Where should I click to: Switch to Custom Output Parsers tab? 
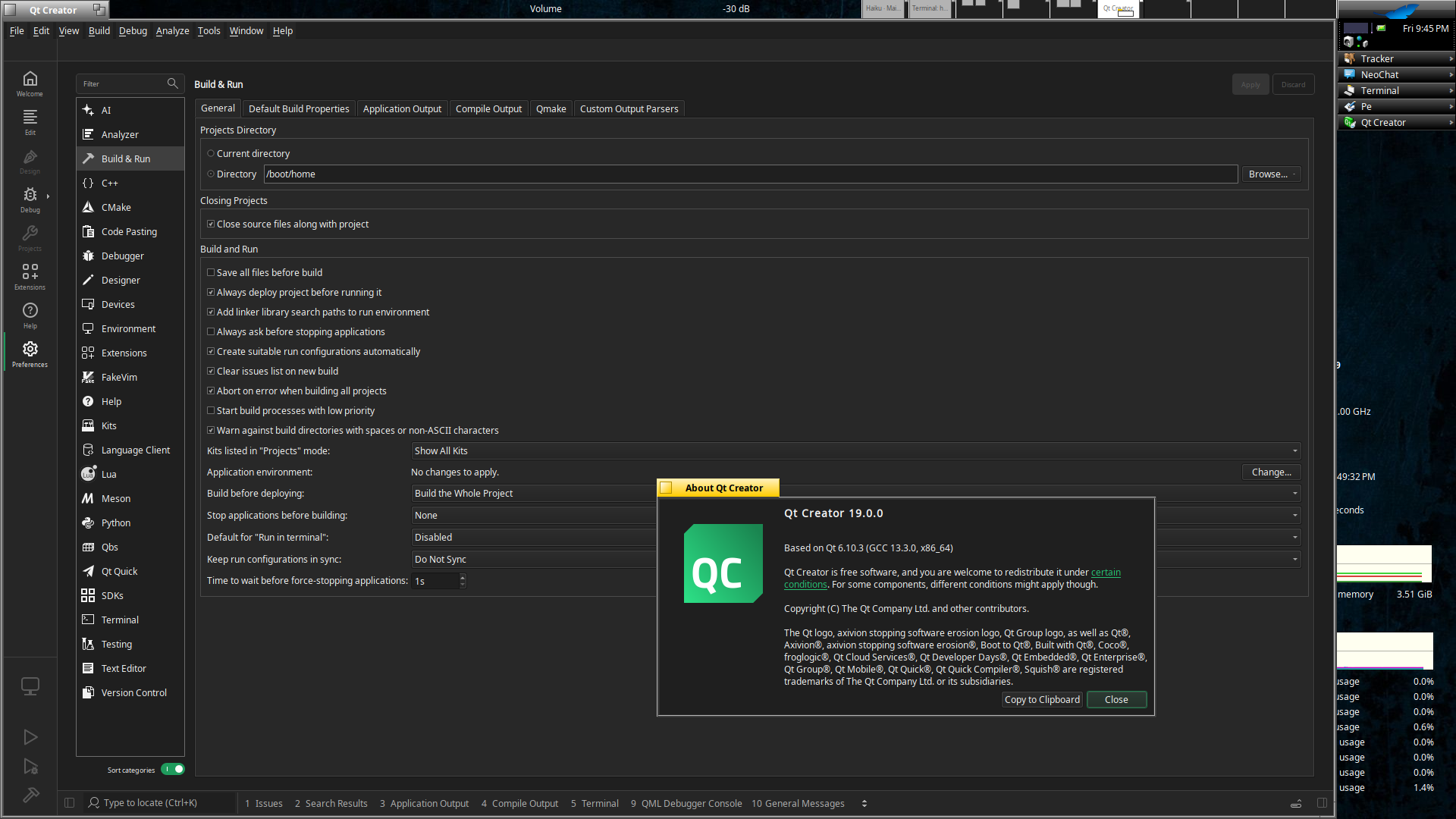pyautogui.click(x=629, y=108)
